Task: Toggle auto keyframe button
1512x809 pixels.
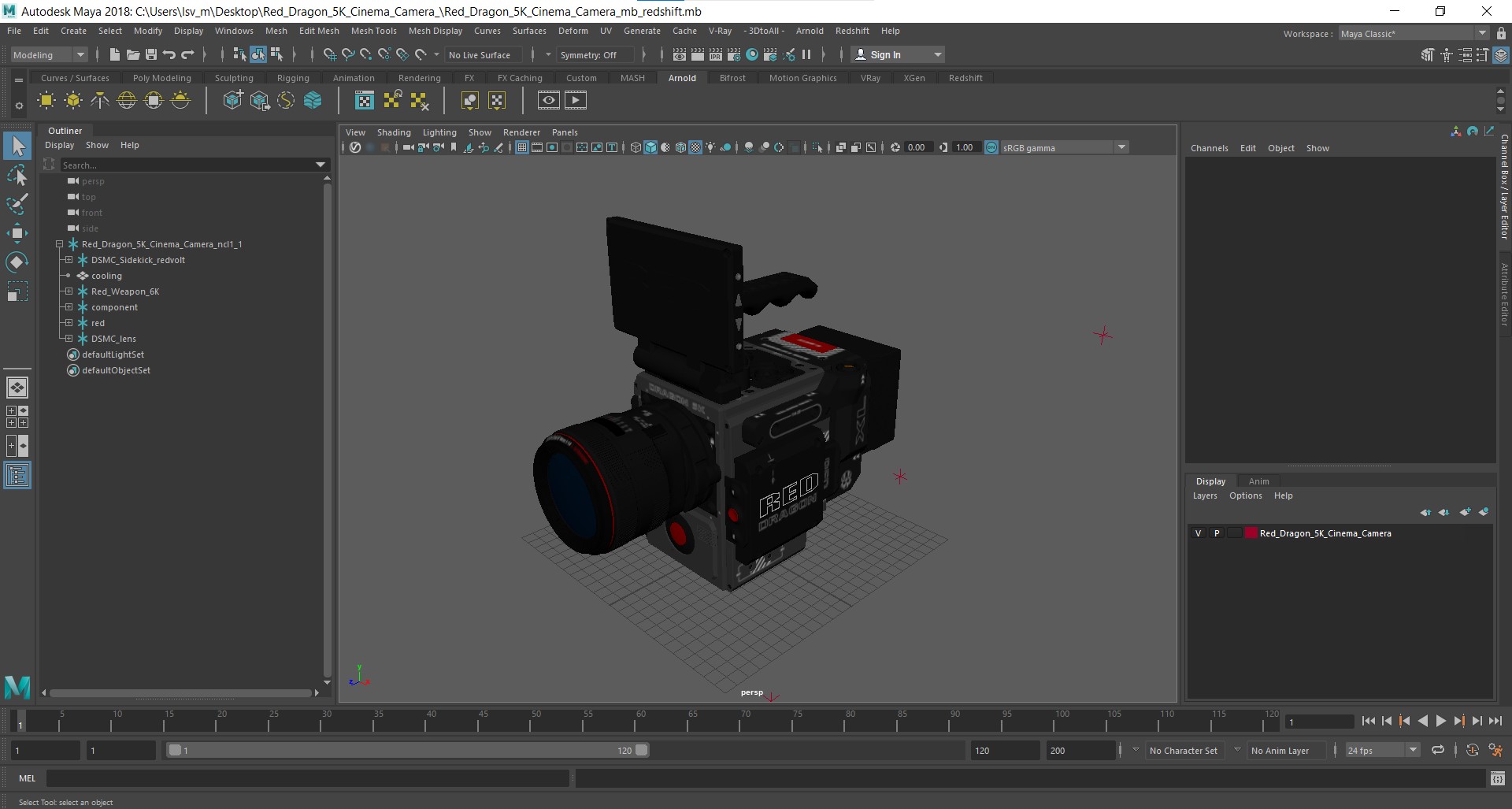Action: click(1472, 750)
